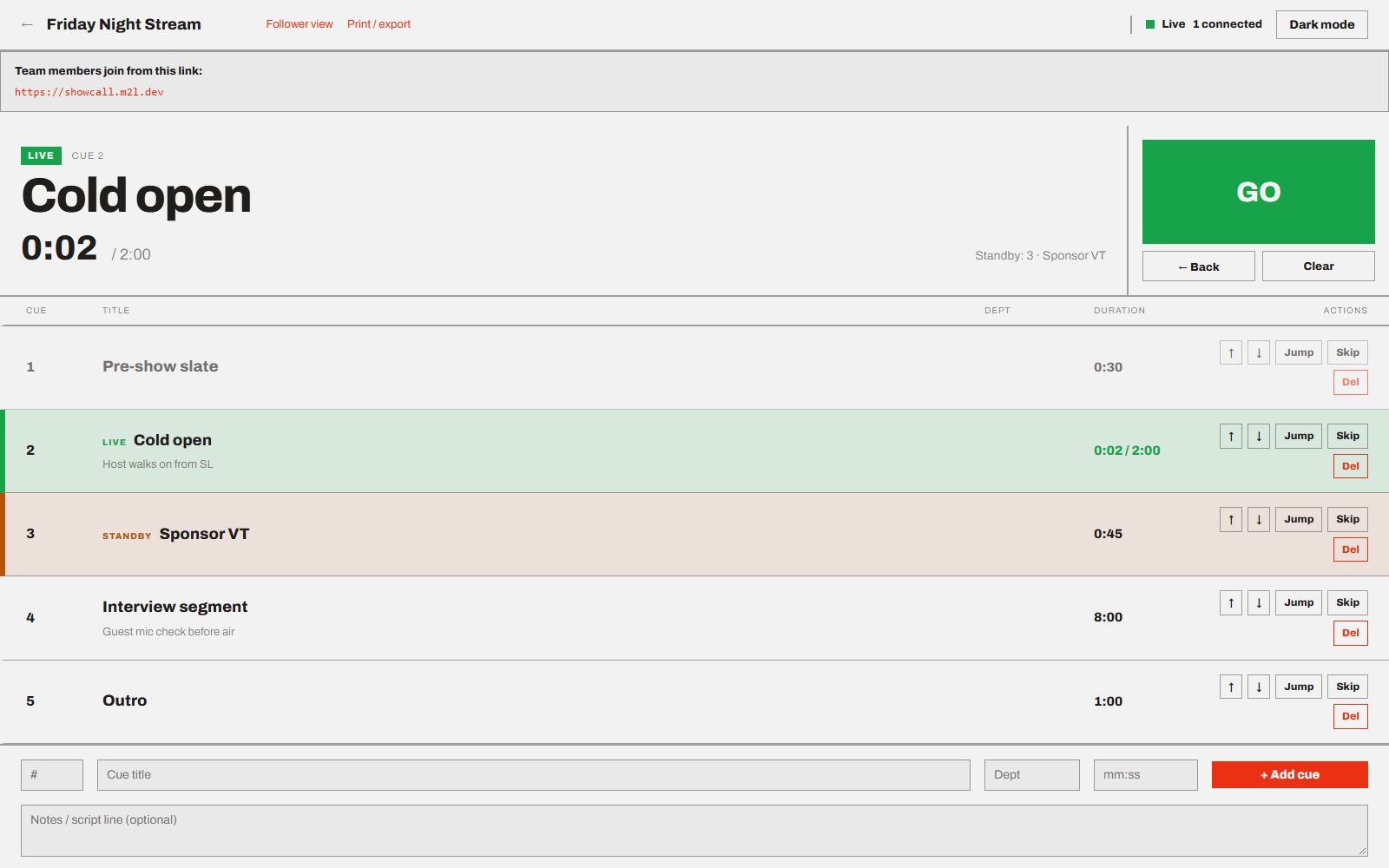Image resolution: width=1389 pixels, height=868 pixels.
Task: Jump to Pre-show slate cue
Action: click(x=1299, y=352)
